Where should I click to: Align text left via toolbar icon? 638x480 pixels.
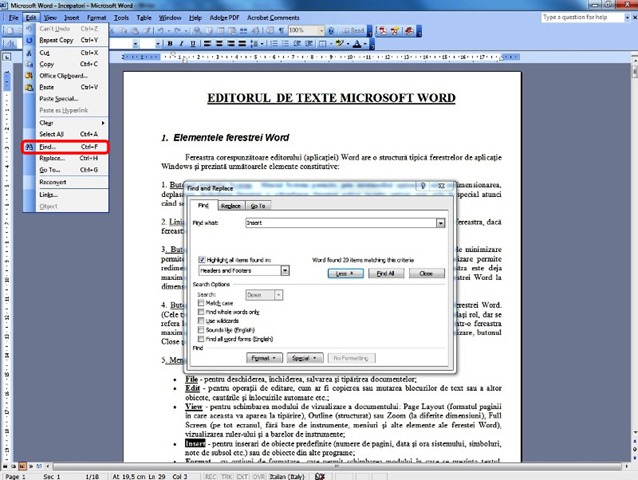[208, 44]
